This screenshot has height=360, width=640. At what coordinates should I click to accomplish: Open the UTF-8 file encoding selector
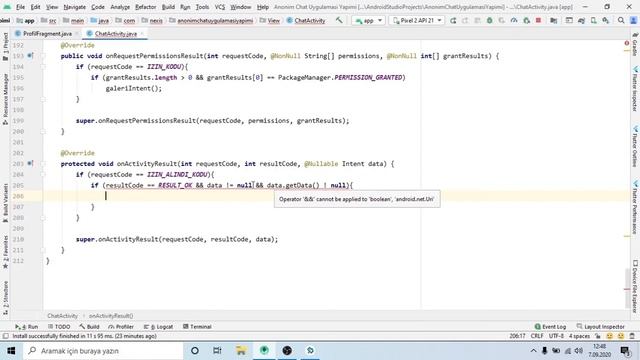pyautogui.click(x=556, y=336)
